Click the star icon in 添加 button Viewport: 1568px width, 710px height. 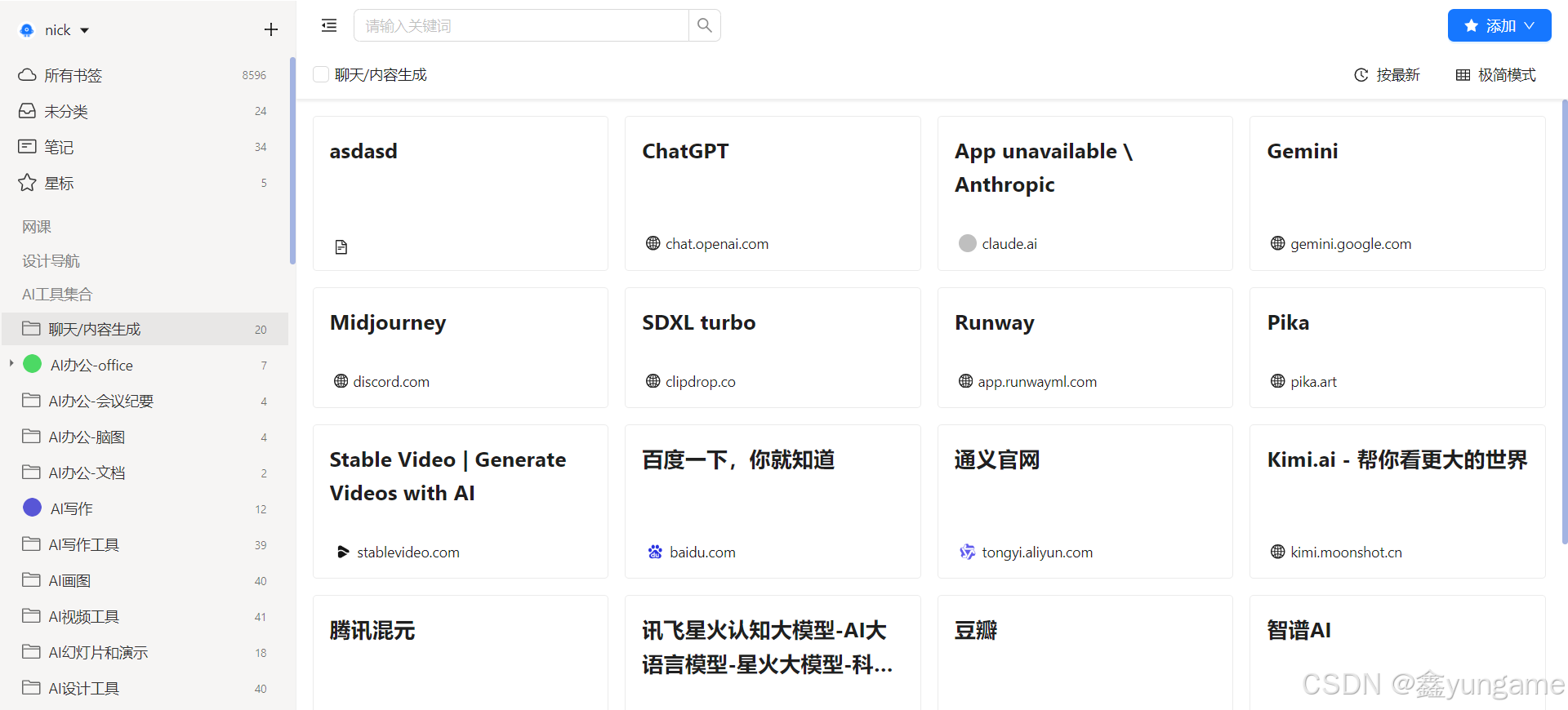pyautogui.click(x=1471, y=25)
